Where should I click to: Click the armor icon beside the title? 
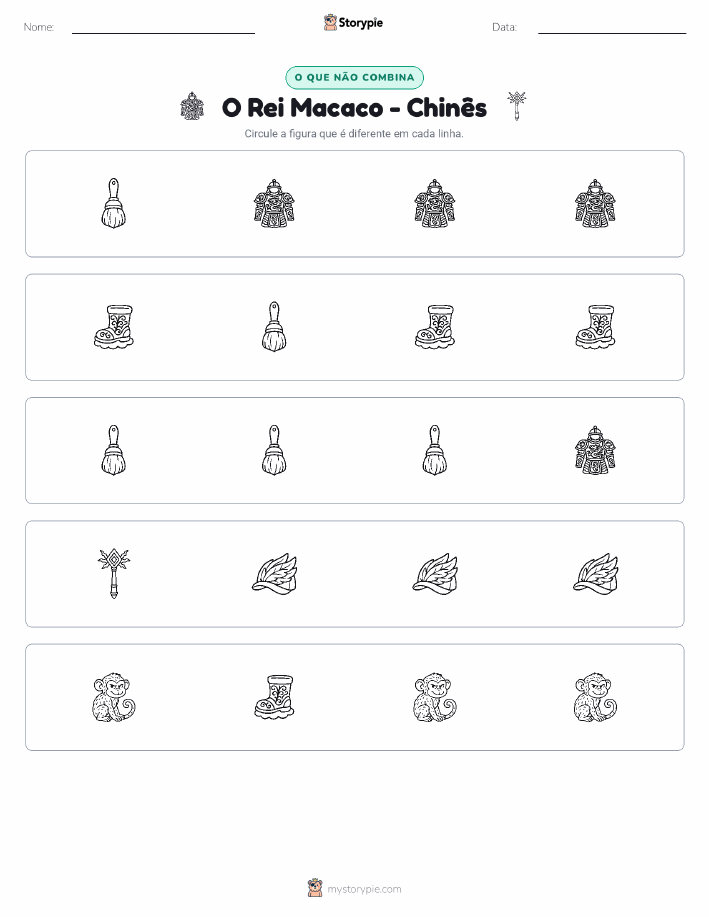click(192, 106)
